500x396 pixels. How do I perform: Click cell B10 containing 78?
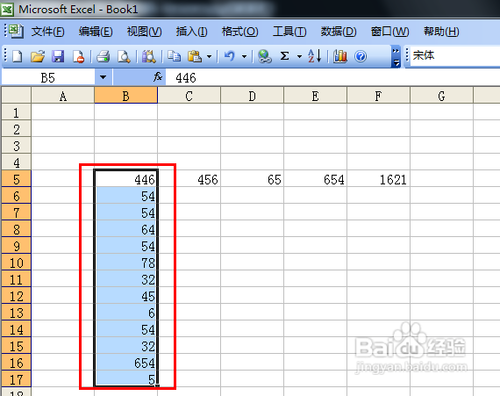[x=126, y=262]
